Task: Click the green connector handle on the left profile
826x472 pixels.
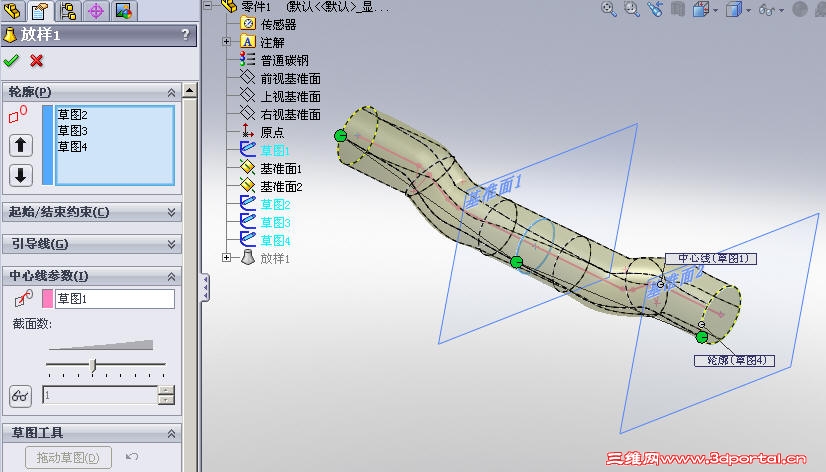Action: [x=341, y=135]
